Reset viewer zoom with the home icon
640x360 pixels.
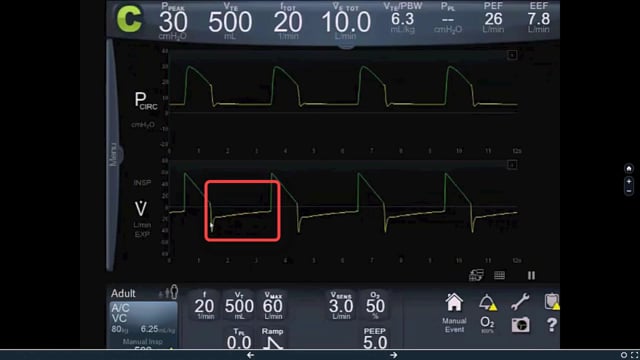[x=629, y=169]
